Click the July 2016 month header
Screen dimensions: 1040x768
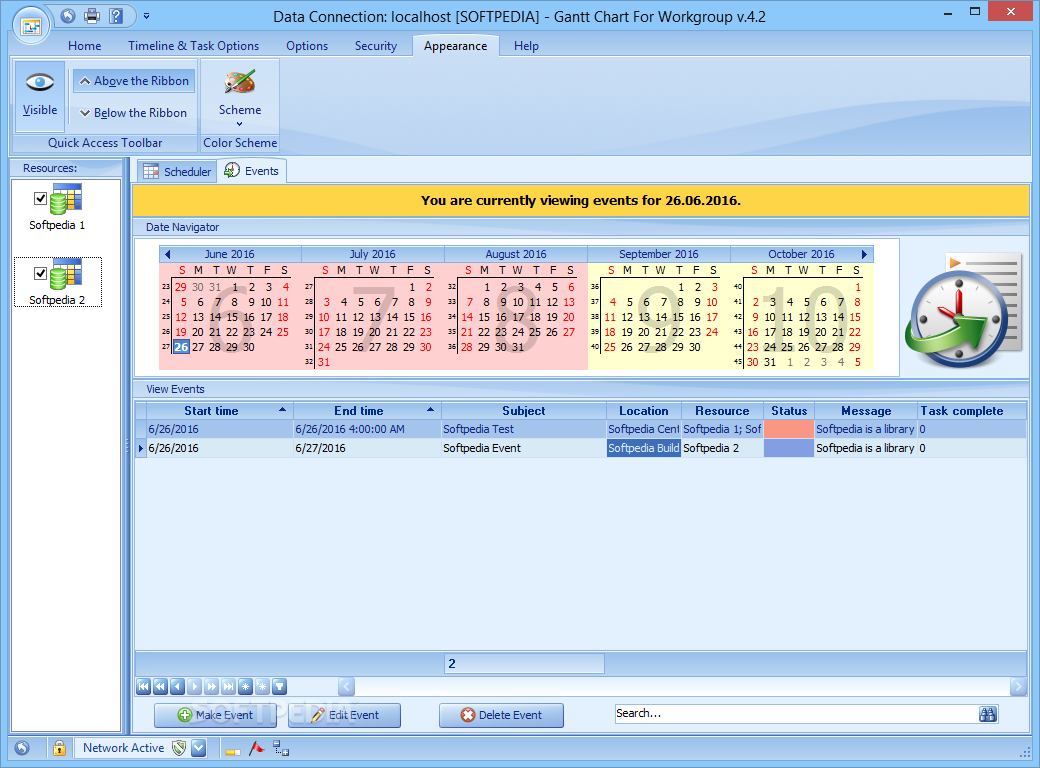click(372, 254)
